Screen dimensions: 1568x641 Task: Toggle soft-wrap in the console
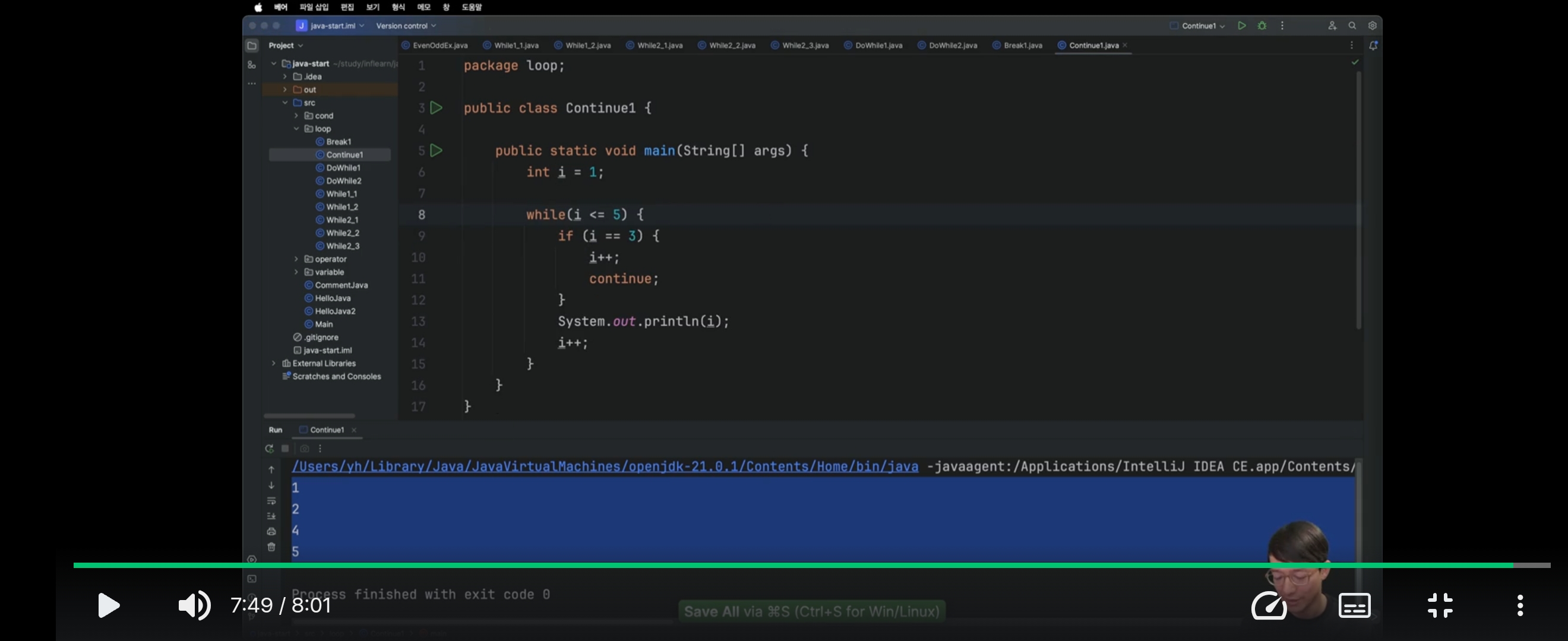tap(271, 500)
